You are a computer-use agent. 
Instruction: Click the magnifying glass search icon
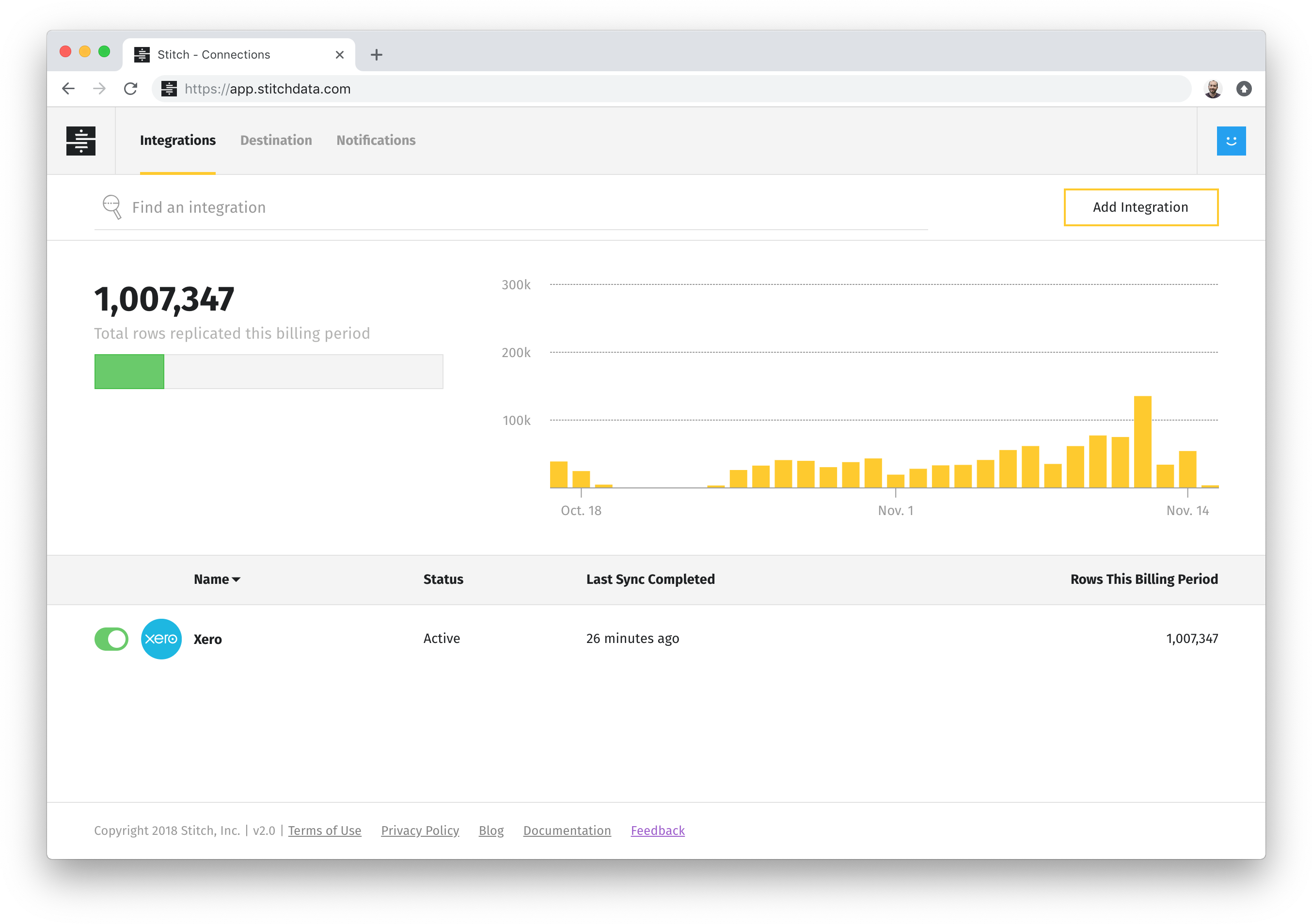click(112, 207)
